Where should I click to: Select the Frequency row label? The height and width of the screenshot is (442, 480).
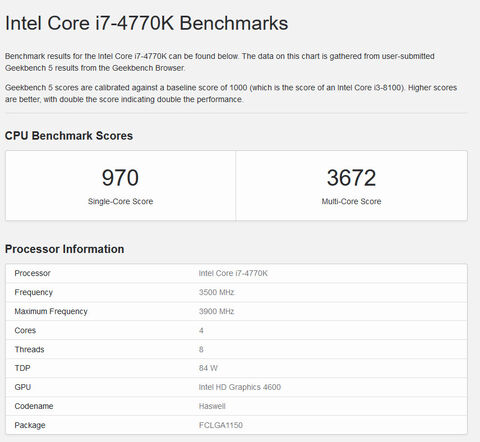[34, 292]
